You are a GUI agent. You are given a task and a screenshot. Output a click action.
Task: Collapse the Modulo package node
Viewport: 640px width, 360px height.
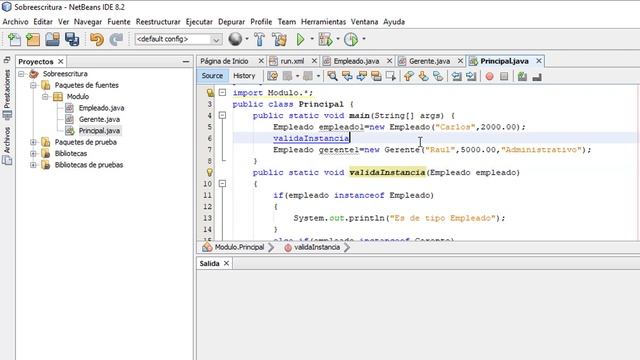(45, 97)
